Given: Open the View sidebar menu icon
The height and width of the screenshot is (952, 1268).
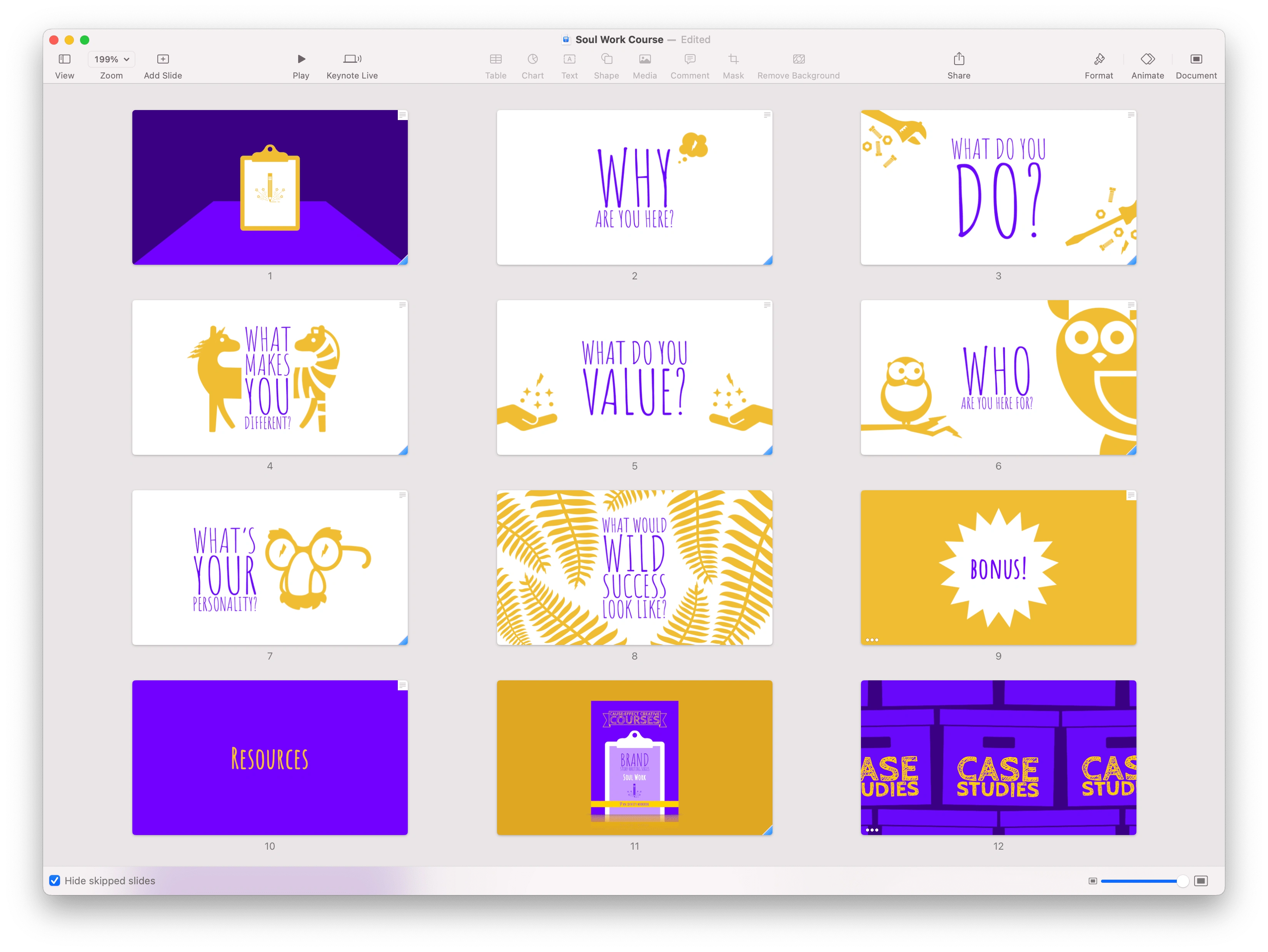Looking at the screenshot, I should pos(64,59).
